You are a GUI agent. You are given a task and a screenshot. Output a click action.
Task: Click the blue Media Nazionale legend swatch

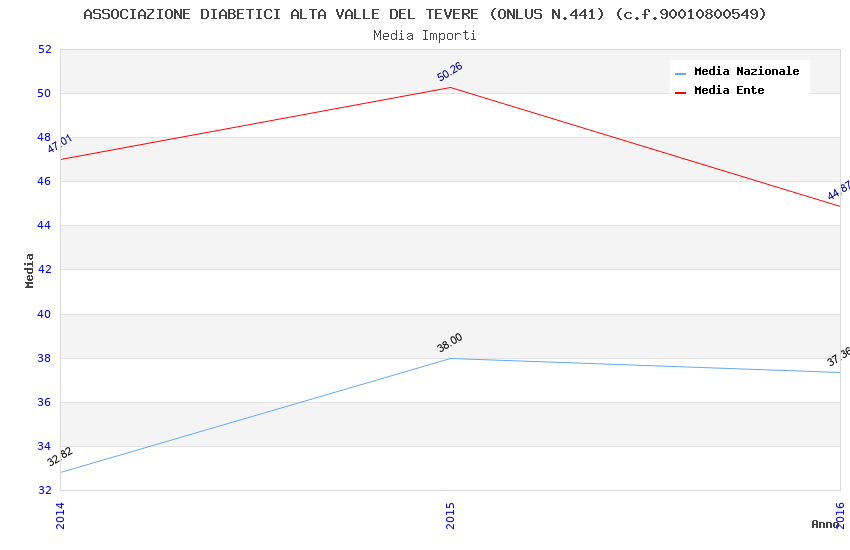[x=681, y=73]
